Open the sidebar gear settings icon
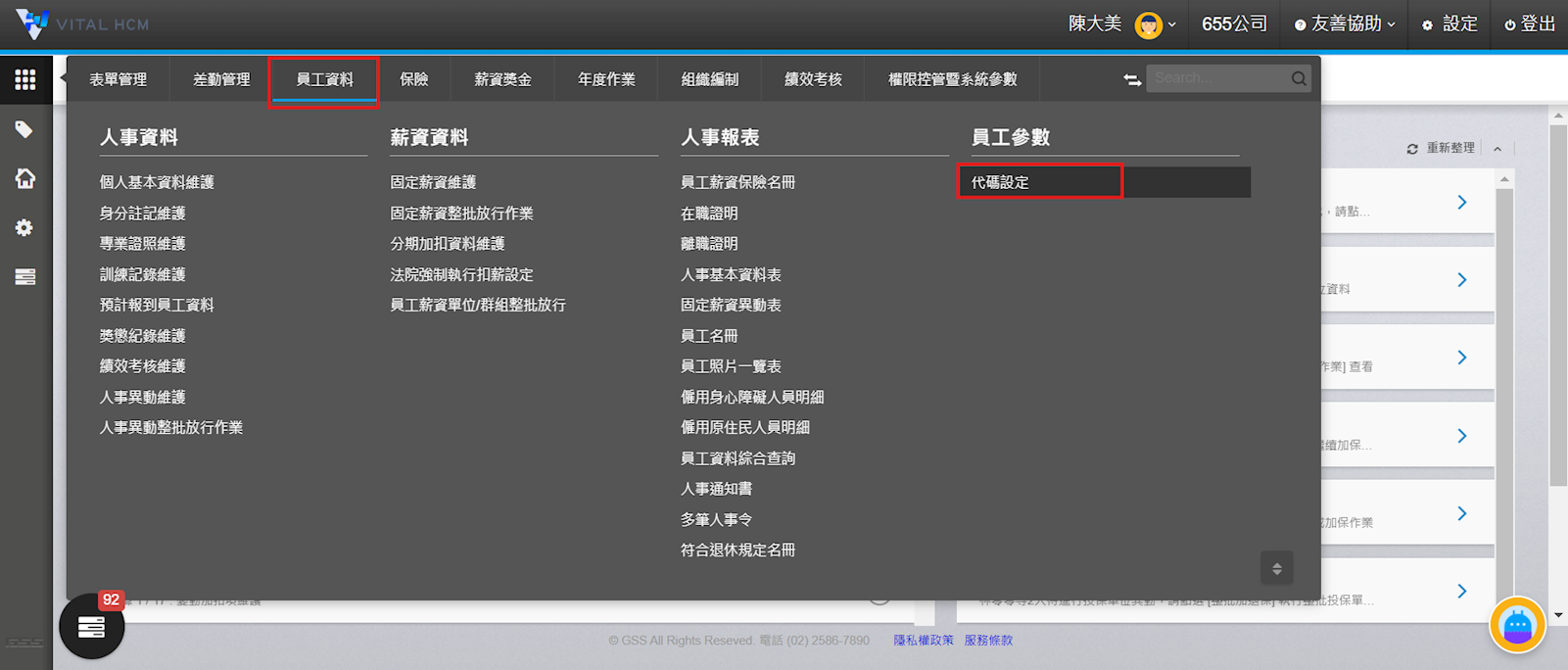 (x=24, y=227)
